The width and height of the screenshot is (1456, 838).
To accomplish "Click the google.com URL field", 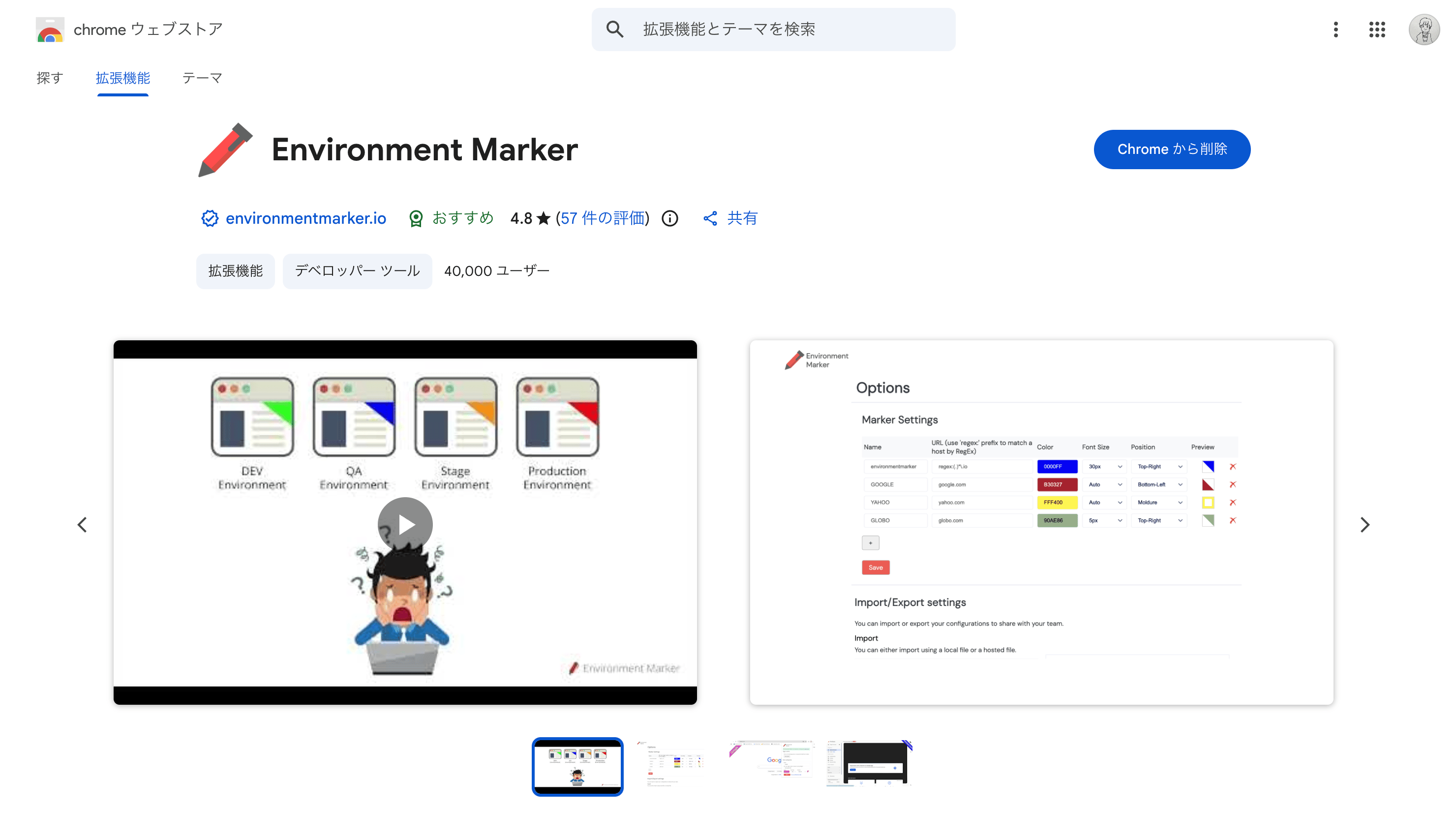I will coord(982,484).
